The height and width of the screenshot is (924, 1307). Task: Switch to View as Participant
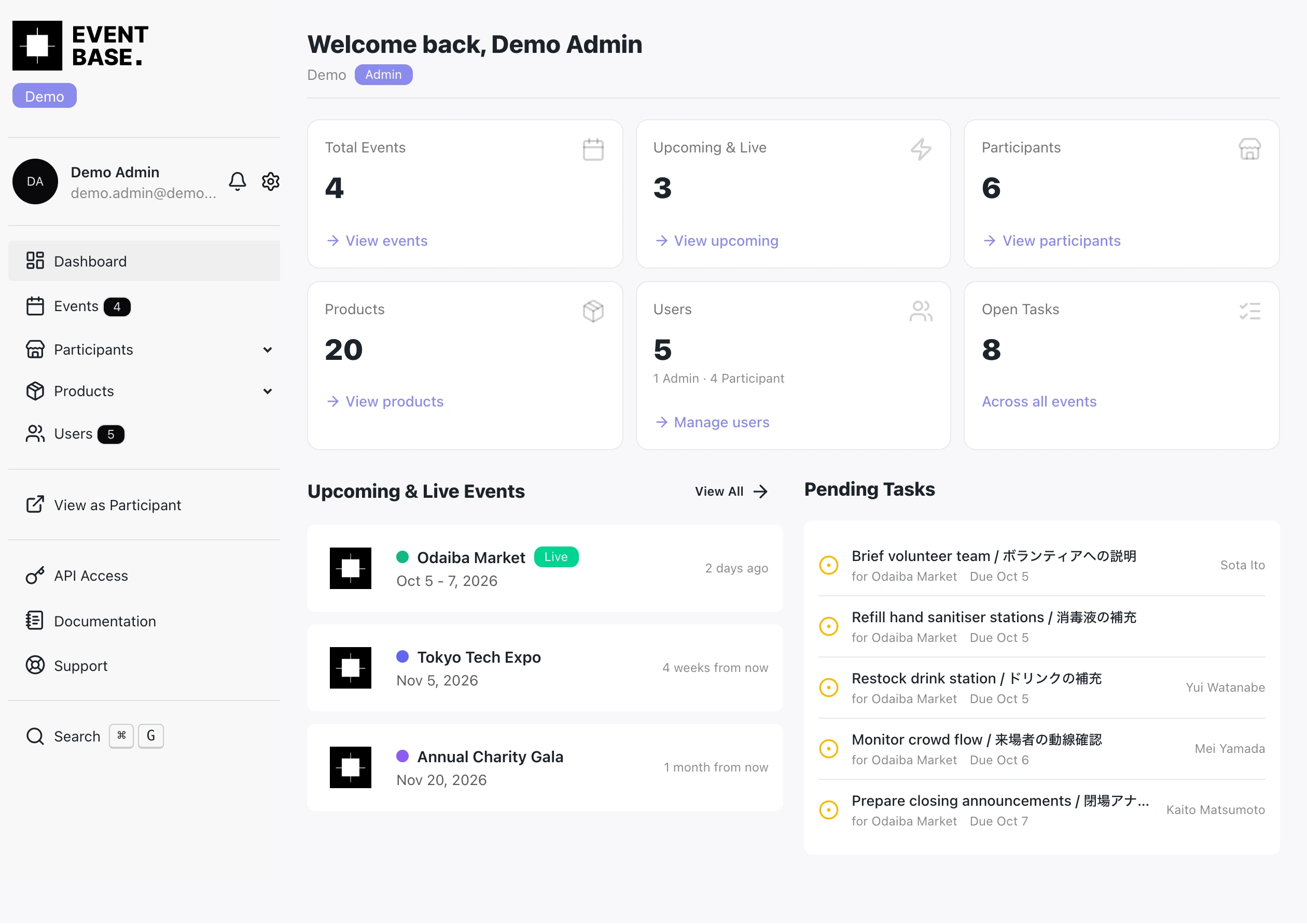144,505
